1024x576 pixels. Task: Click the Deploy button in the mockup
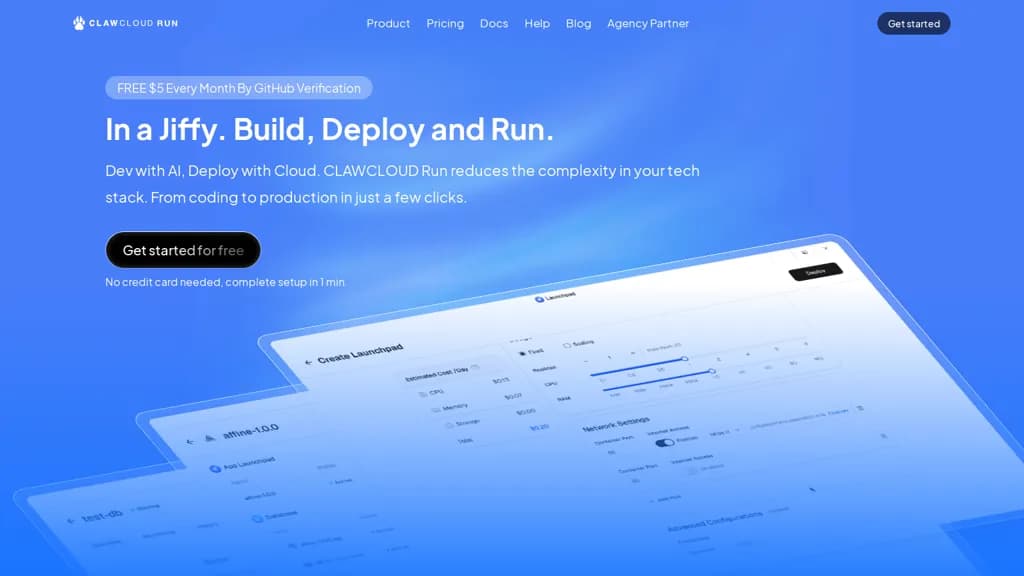pos(816,271)
